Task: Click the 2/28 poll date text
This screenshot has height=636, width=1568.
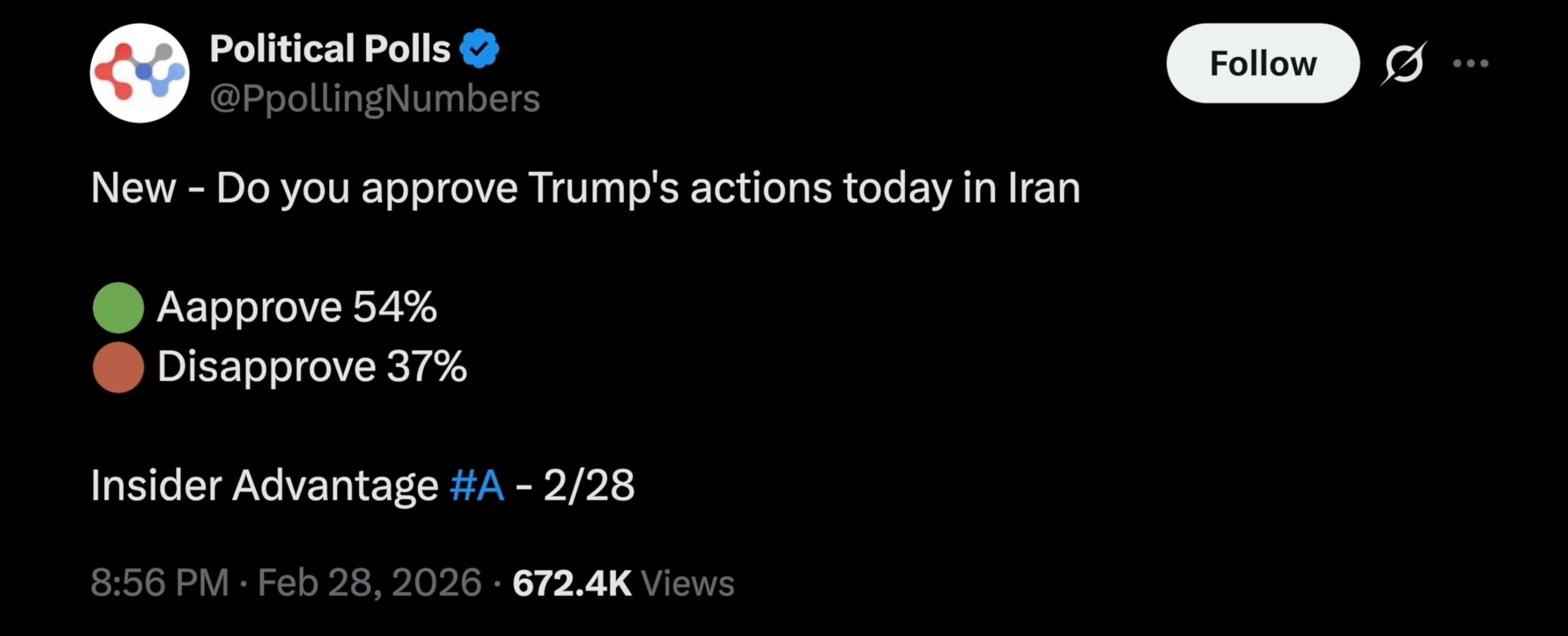Action: (589, 484)
